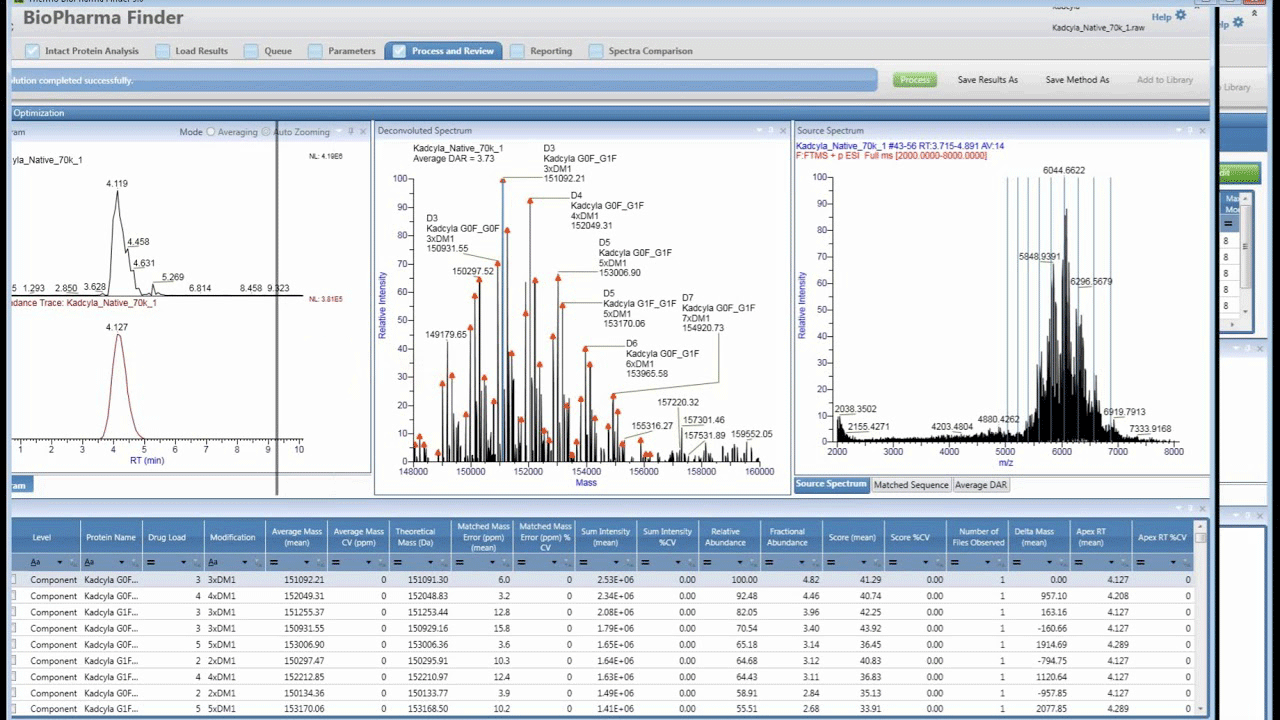Close the results table panel
The height and width of the screenshot is (720, 1280).
click(1202, 509)
